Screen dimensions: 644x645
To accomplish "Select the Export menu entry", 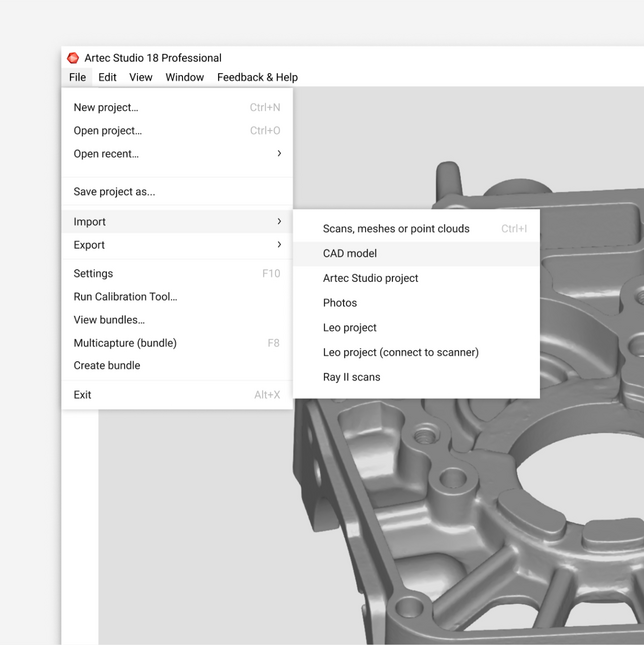I will point(177,245).
